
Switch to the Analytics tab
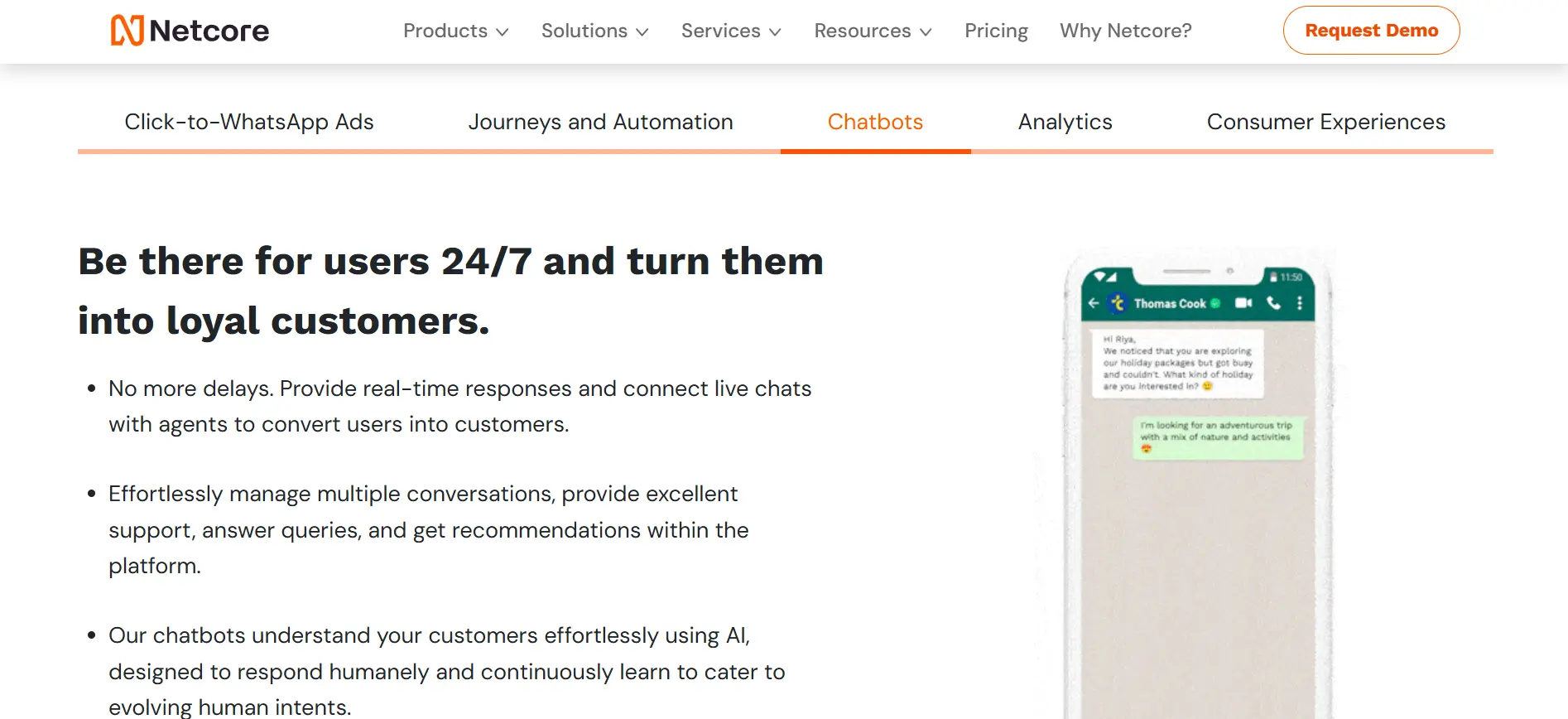click(1065, 122)
